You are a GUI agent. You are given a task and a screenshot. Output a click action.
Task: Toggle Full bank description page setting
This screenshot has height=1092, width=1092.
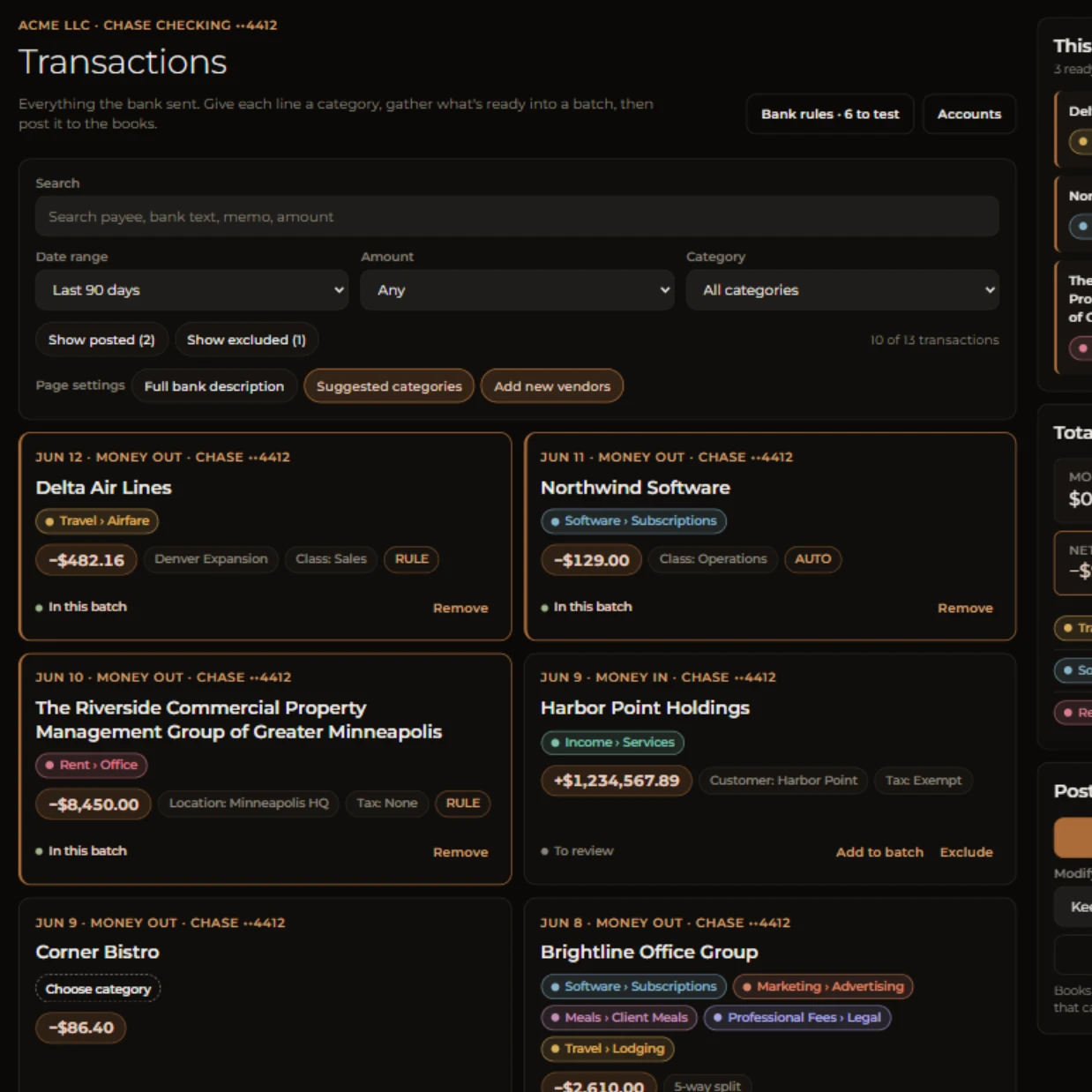tap(214, 386)
